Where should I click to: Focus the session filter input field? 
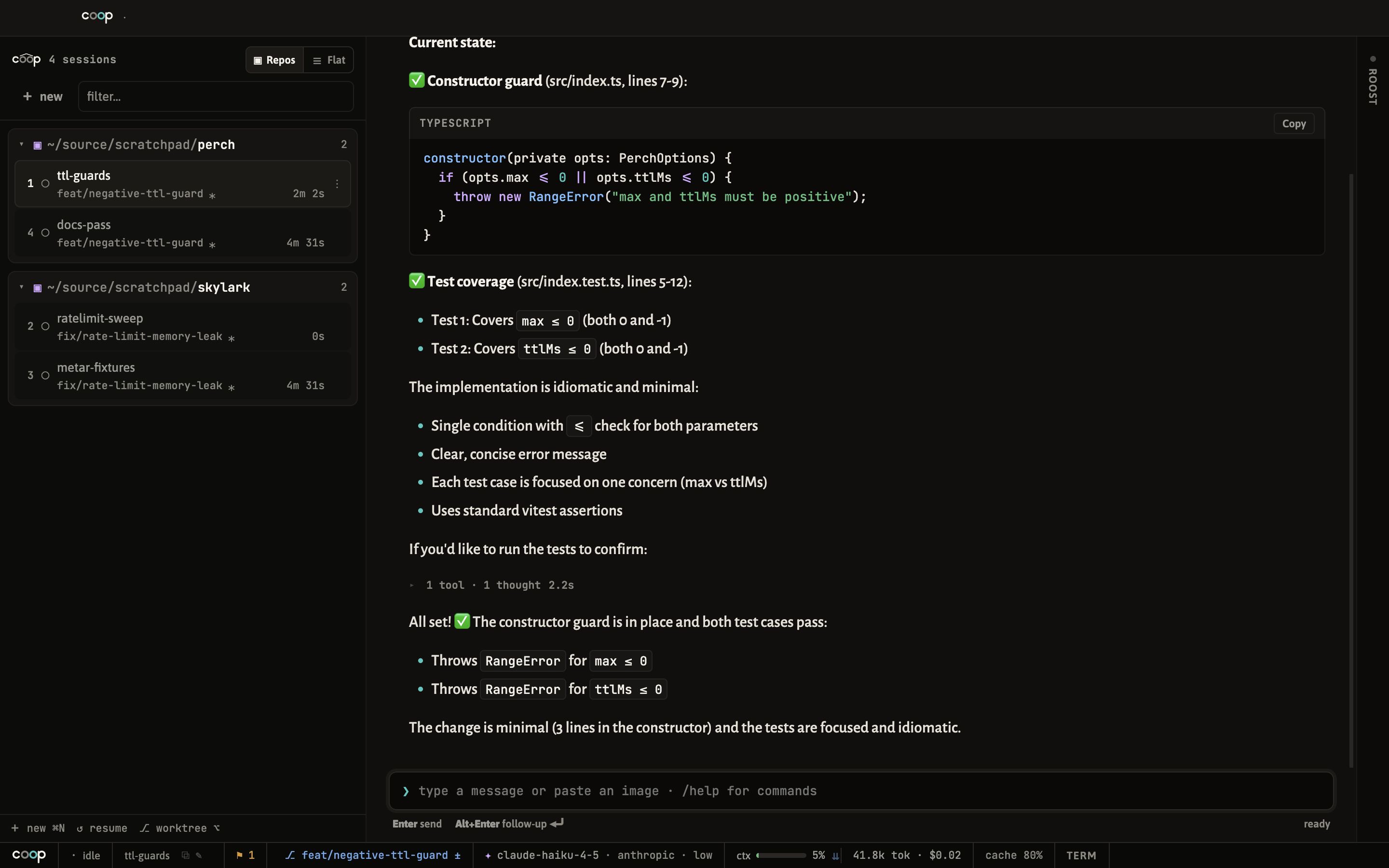point(216,96)
